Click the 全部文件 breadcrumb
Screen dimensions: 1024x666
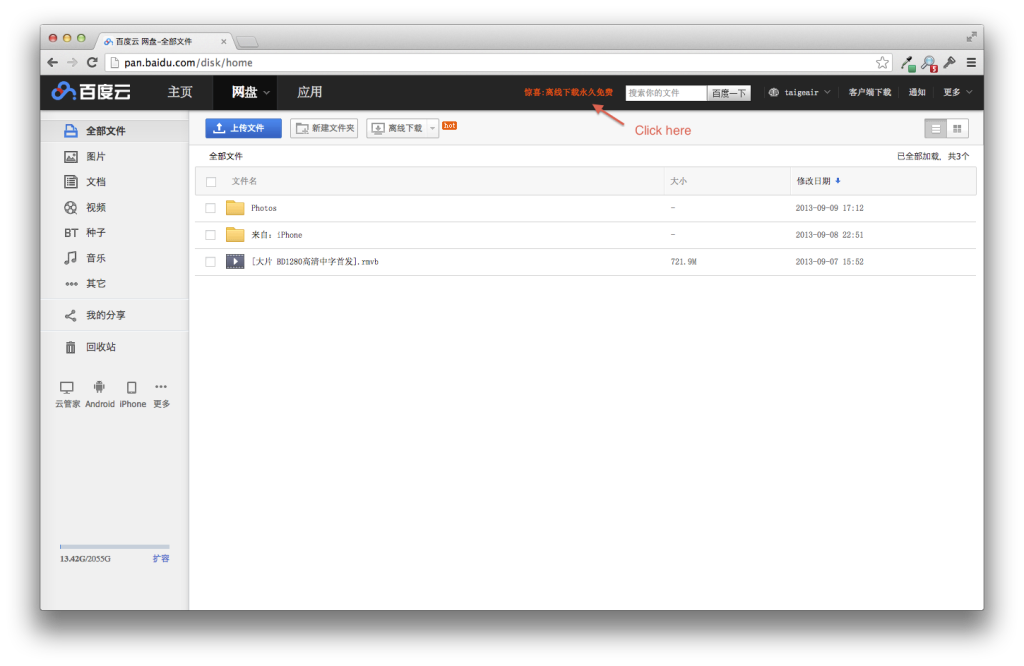(x=225, y=156)
